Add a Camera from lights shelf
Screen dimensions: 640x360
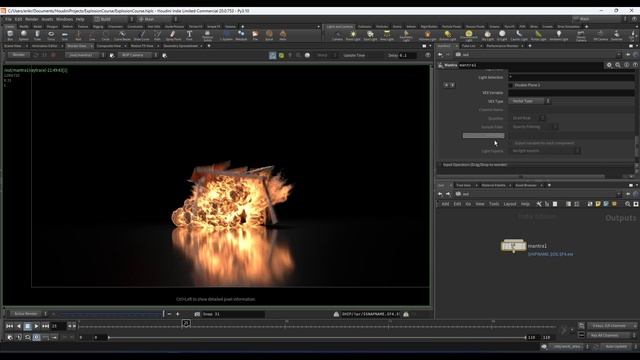337,36
